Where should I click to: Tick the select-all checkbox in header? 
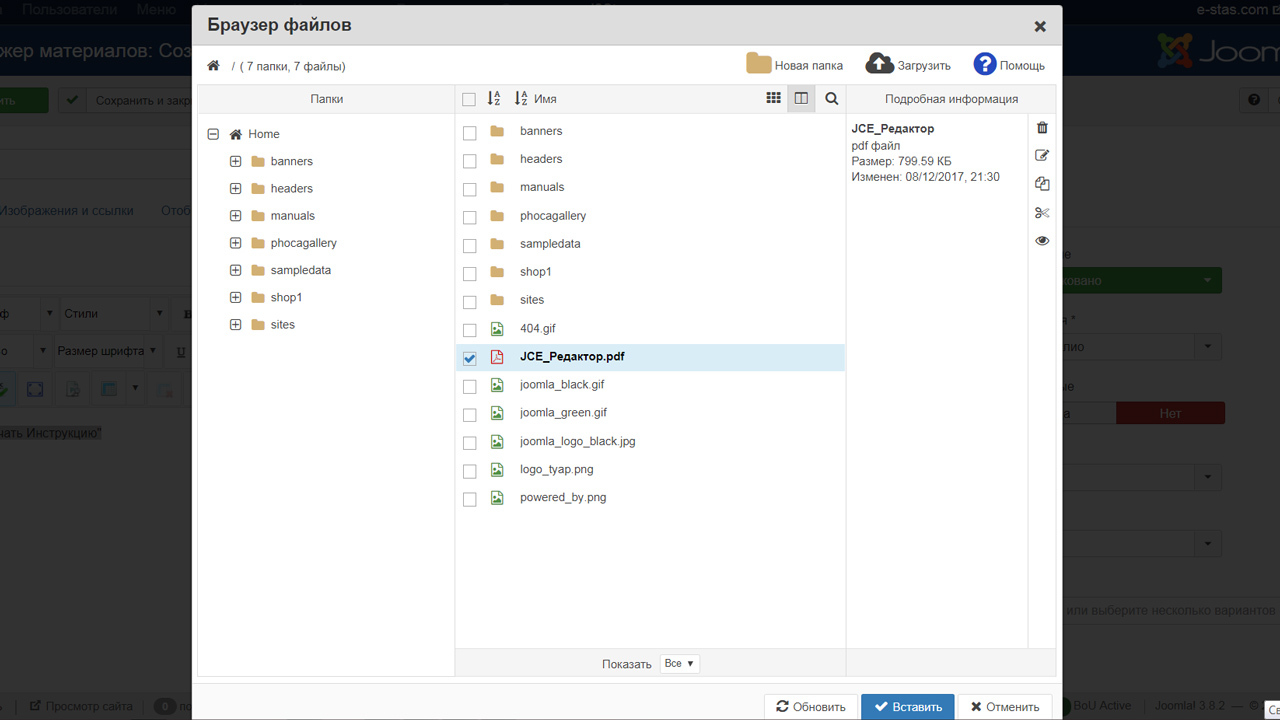point(469,99)
